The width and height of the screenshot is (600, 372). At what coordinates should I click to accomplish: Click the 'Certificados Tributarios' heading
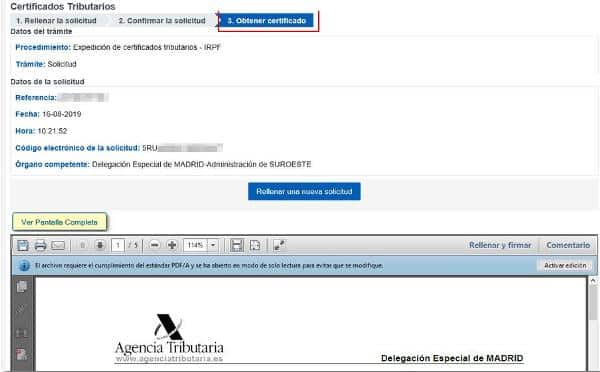point(63,7)
